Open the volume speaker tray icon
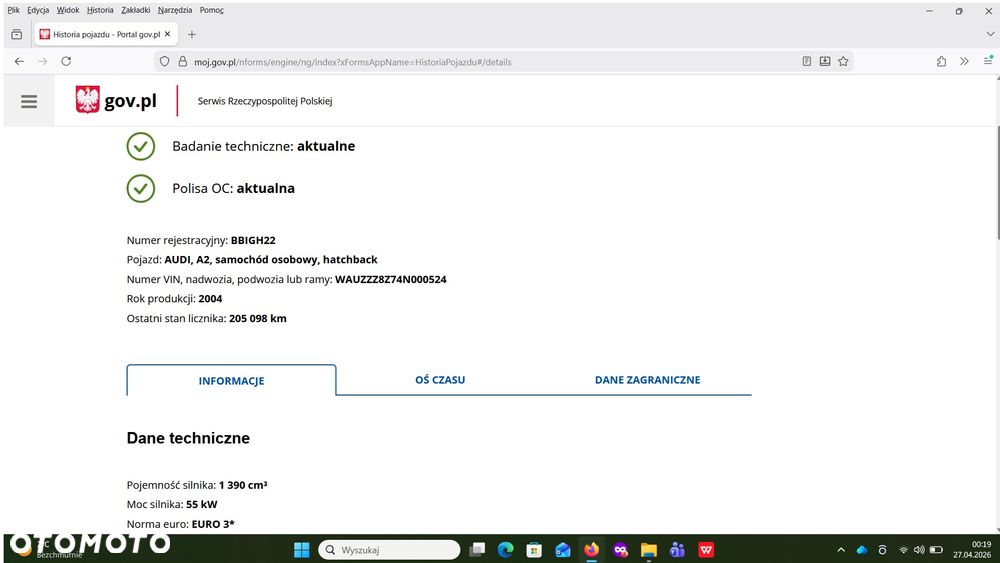This screenshot has width=1000, height=563. tap(919, 550)
